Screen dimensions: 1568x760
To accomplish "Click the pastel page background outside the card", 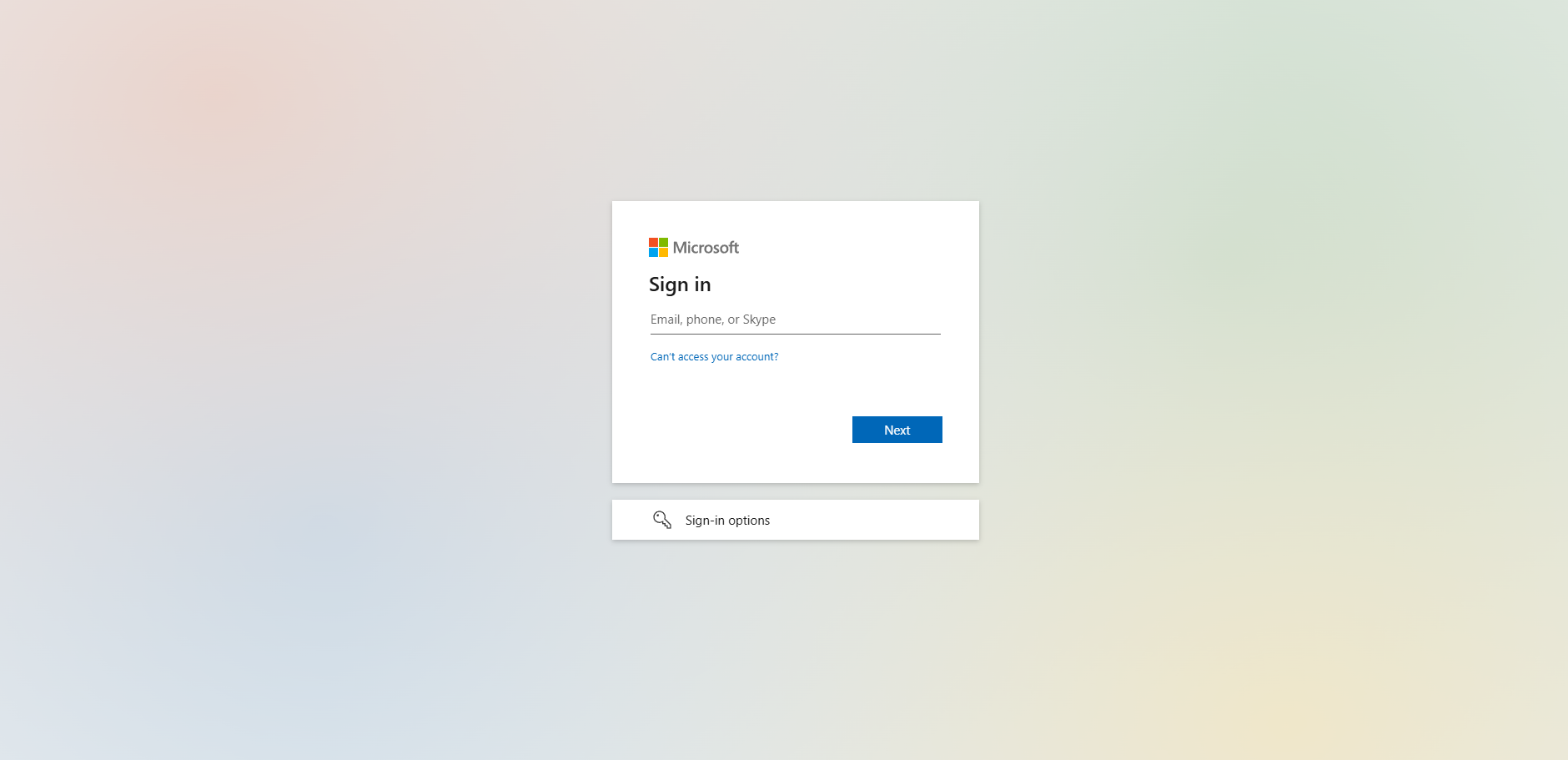I will pos(292,375).
